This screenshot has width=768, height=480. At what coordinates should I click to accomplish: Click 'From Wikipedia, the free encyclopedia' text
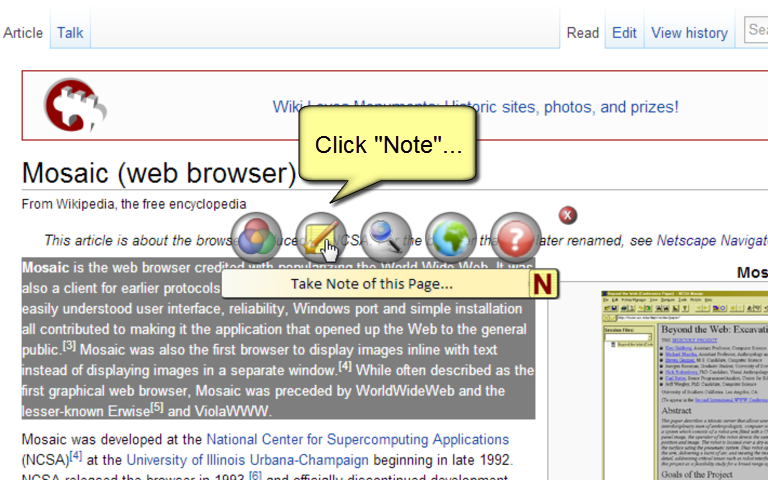tap(134, 204)
